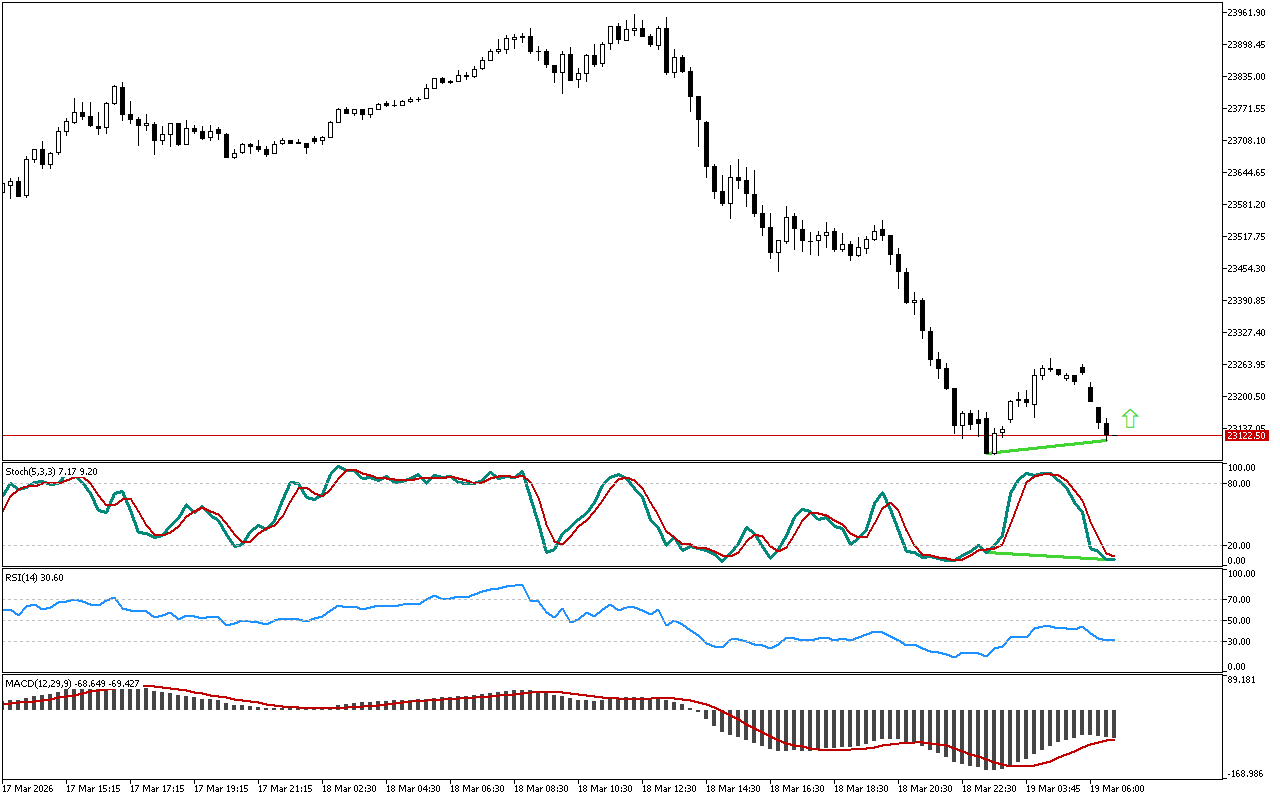Screen dimensions: 1280x800
Task: Click the green trend line in Stochastic panel
Action: [x=1048, y=556]
